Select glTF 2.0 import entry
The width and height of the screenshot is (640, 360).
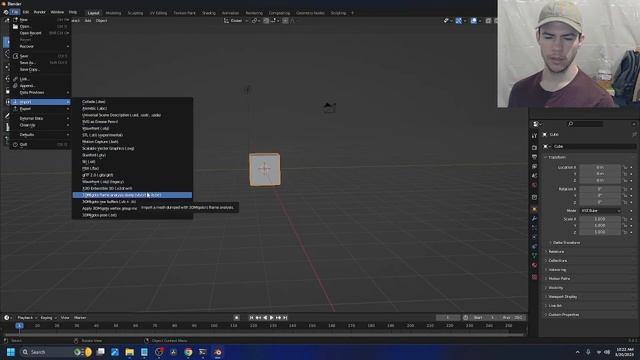click(132, 175)
